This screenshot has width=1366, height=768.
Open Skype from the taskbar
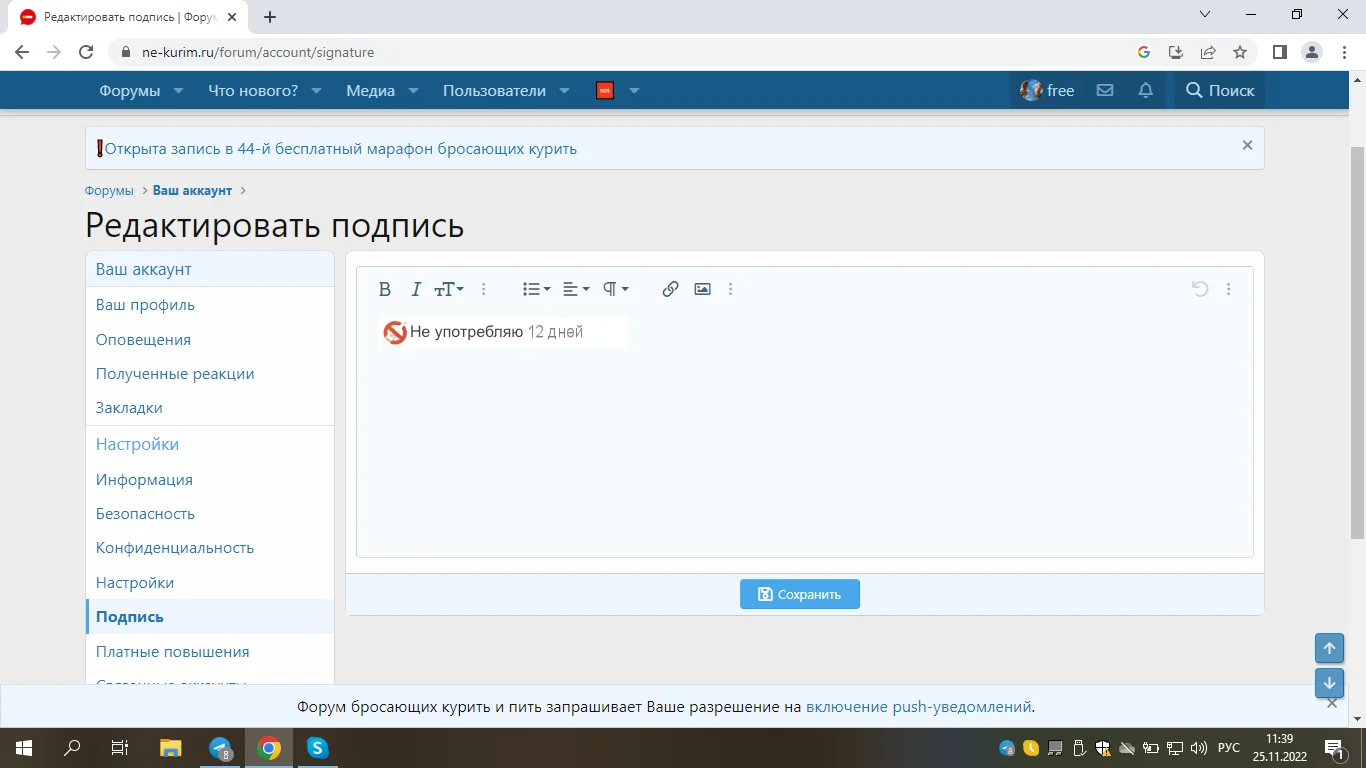(317, 747)
